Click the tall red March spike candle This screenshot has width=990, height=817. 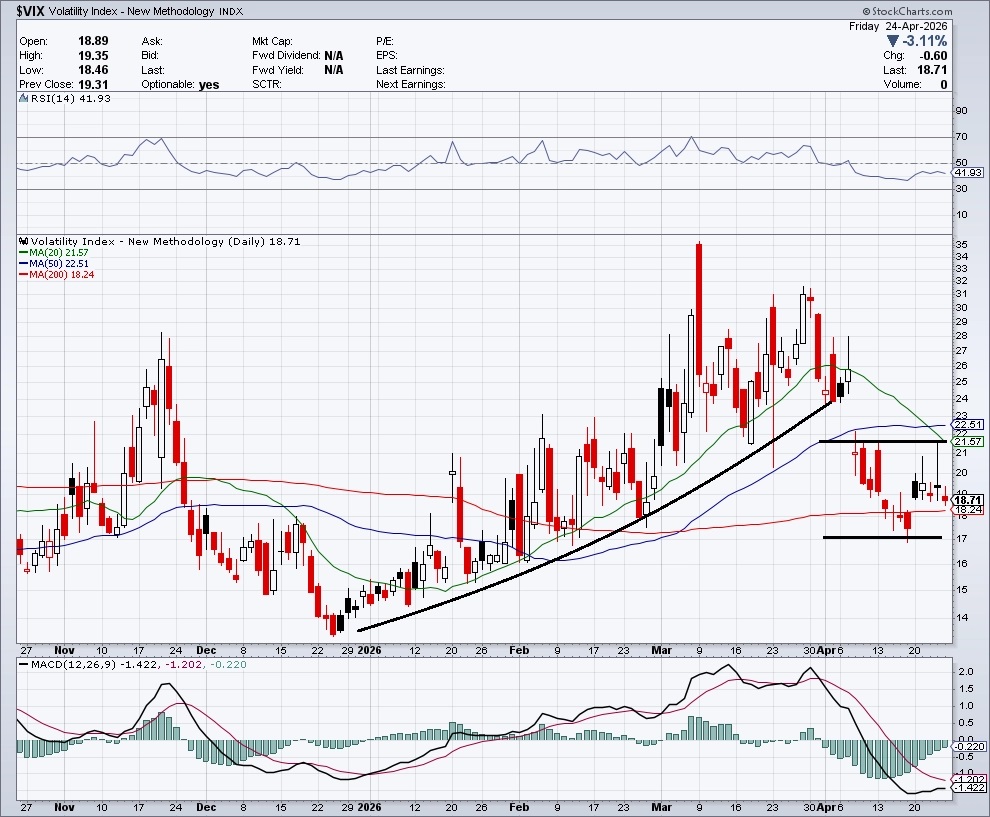tap(697, 300)
